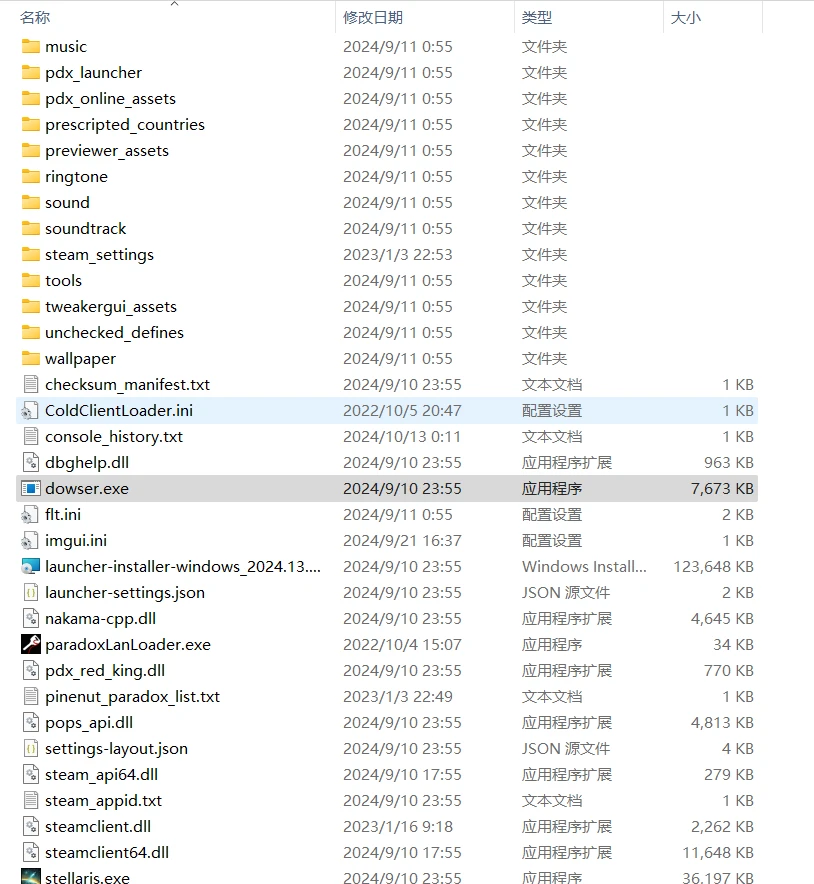Select the unchecked_defines folder name
This screenshot has height=884, width=814.
coord(114,332)
